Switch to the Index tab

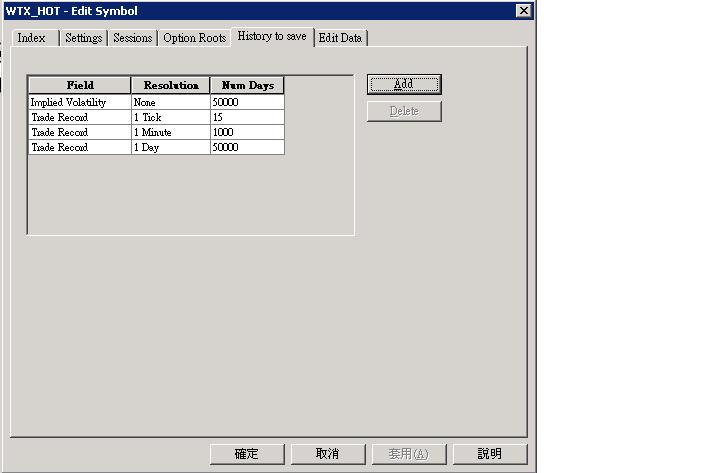click(x=35, y=38)
